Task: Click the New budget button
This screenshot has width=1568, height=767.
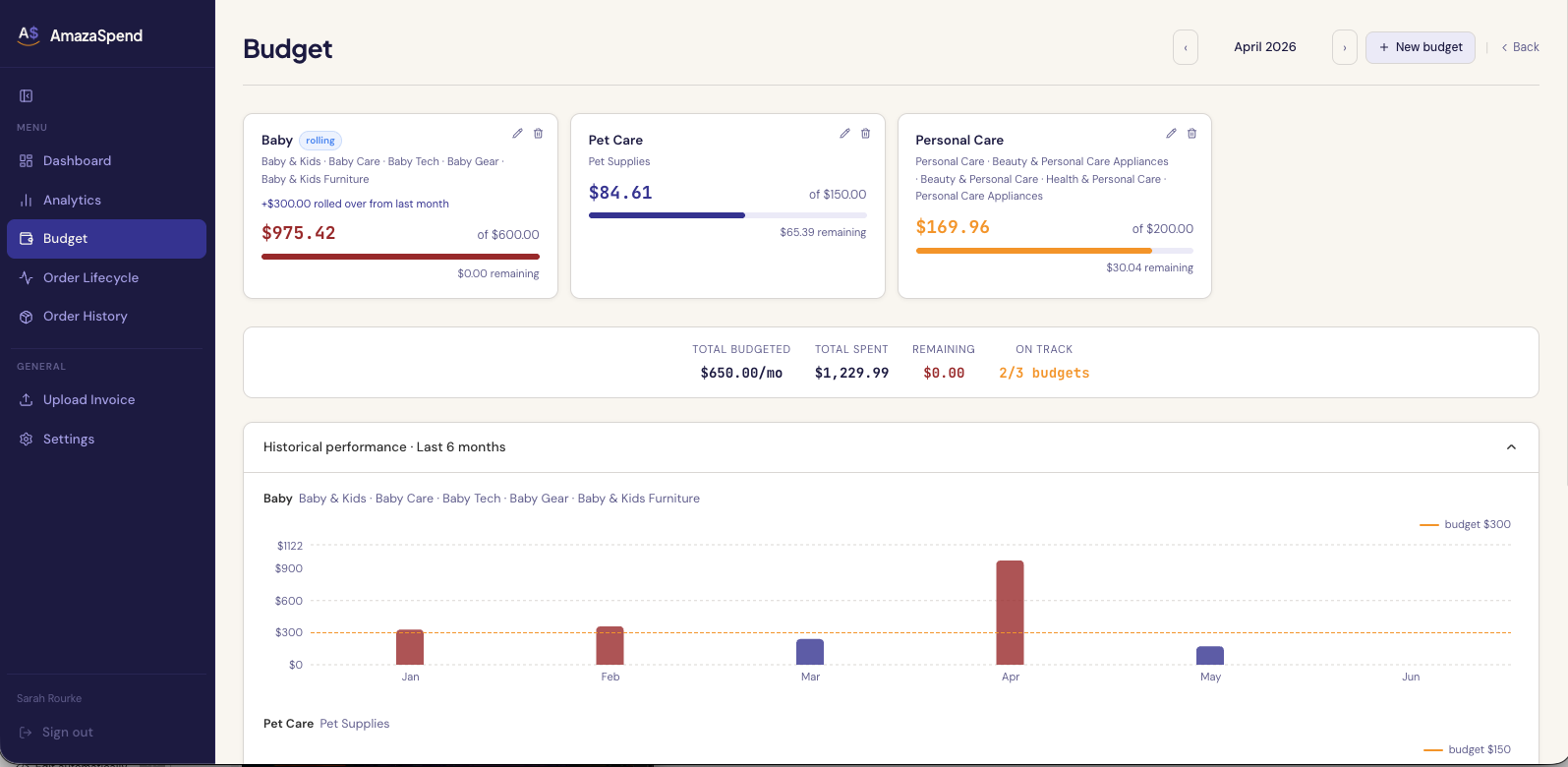Action: coord(1421,47)
